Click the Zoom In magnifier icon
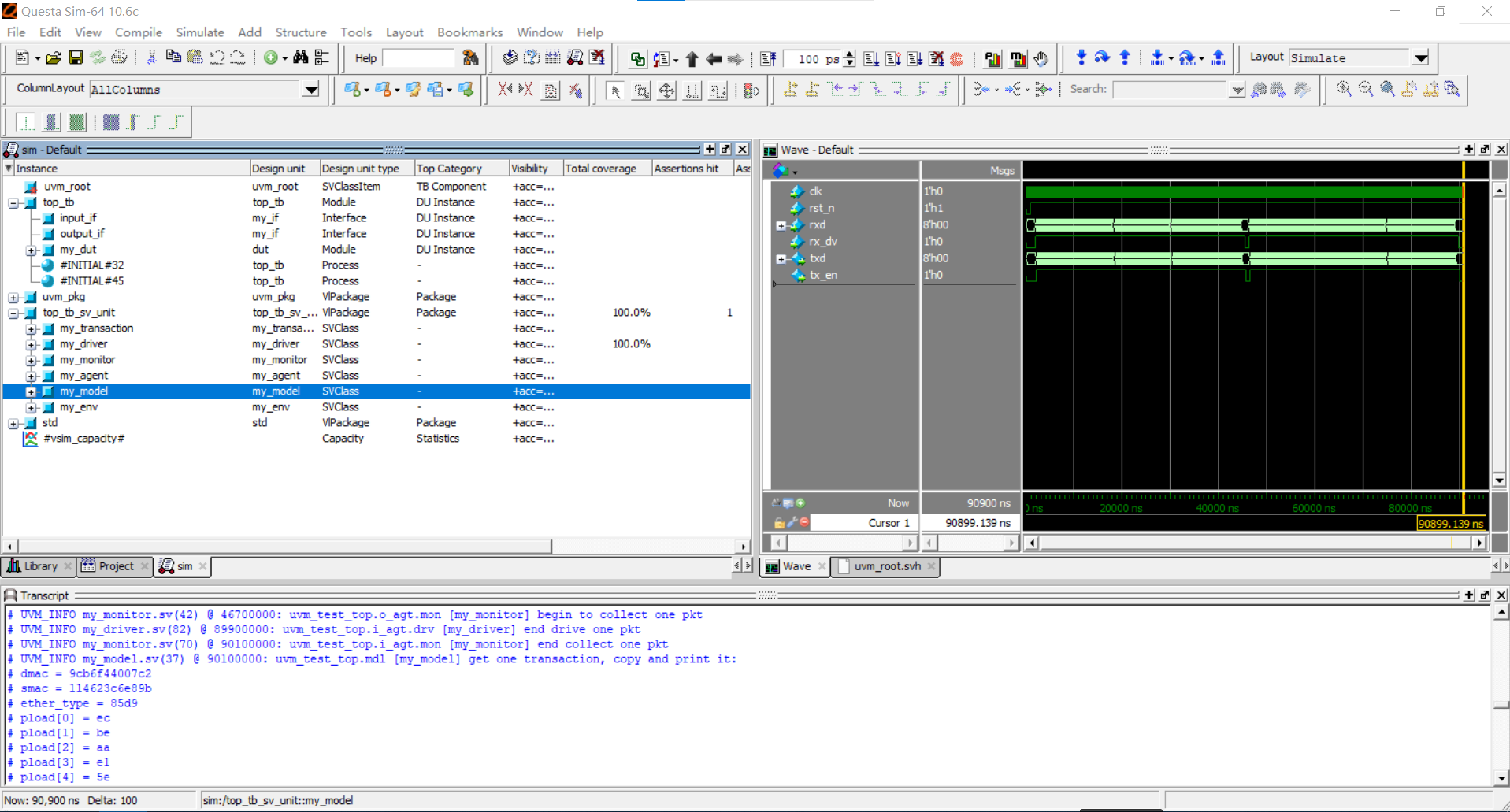The height and width of the screenshot is (812, 1510). coord(1344,89)
